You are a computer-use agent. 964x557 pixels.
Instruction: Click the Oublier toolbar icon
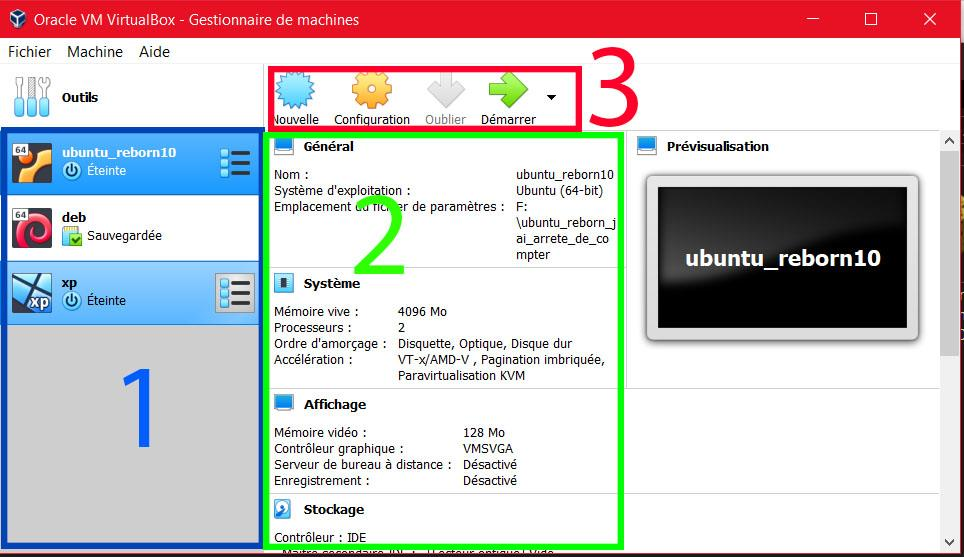point(446,90)
